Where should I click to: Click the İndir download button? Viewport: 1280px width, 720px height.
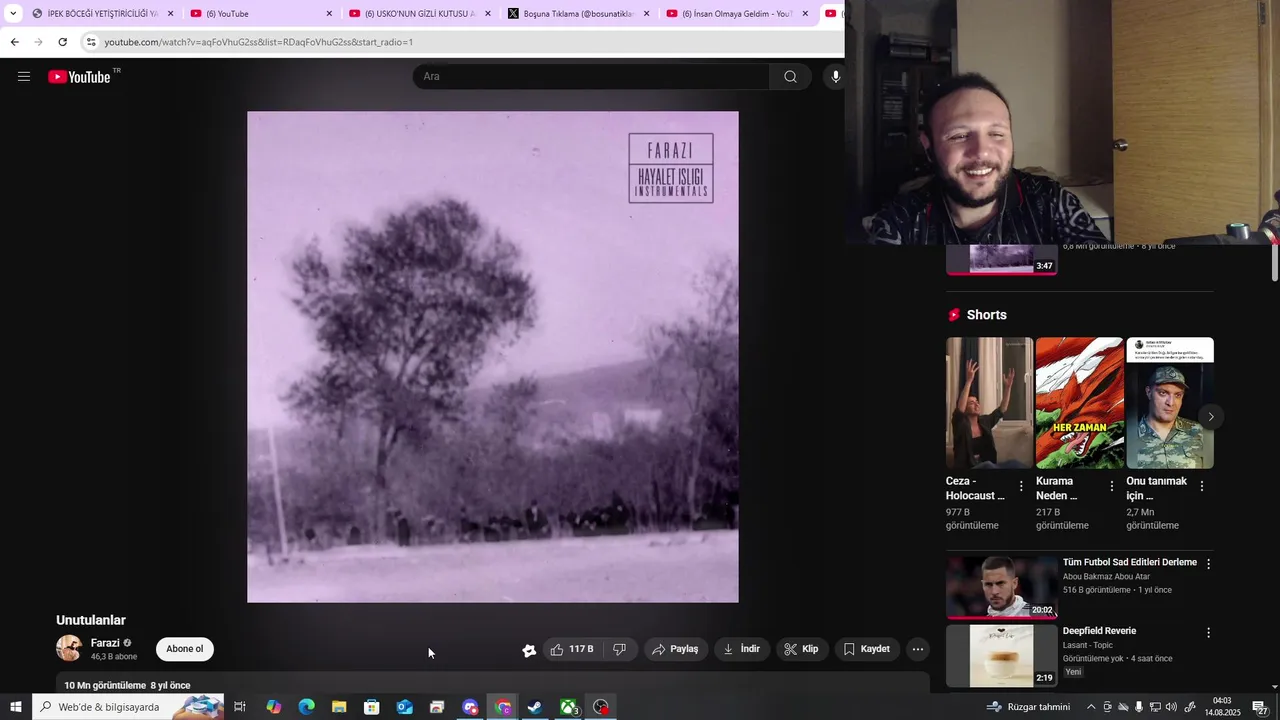(742, 649)
